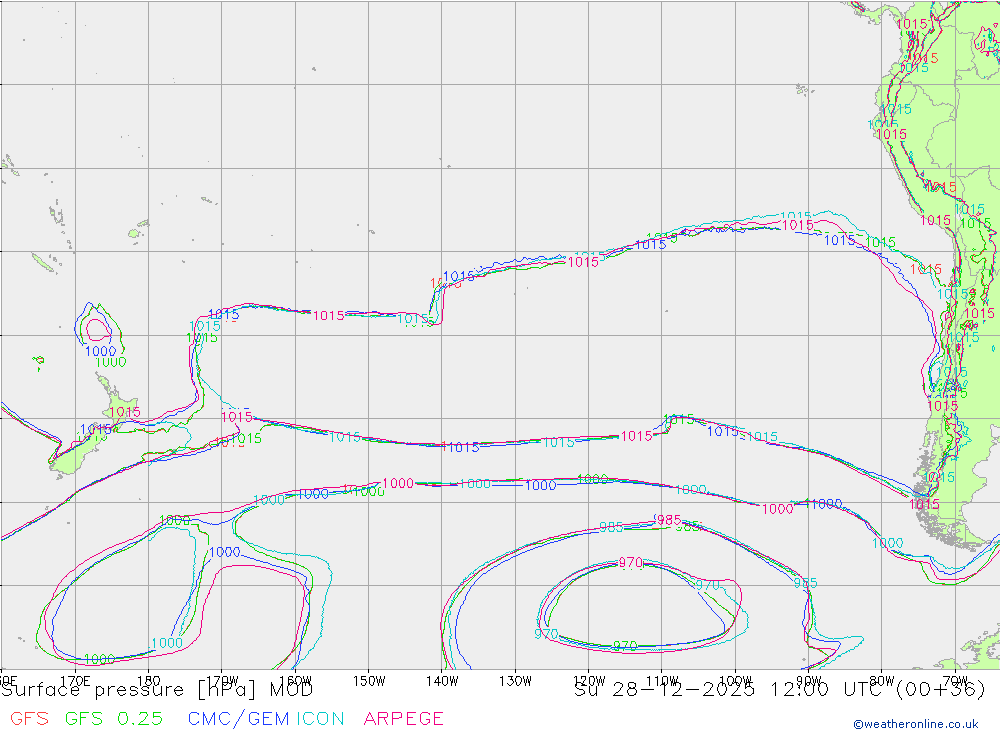
Task: Click the 140W longitude axis label
Action: [442, 680]
